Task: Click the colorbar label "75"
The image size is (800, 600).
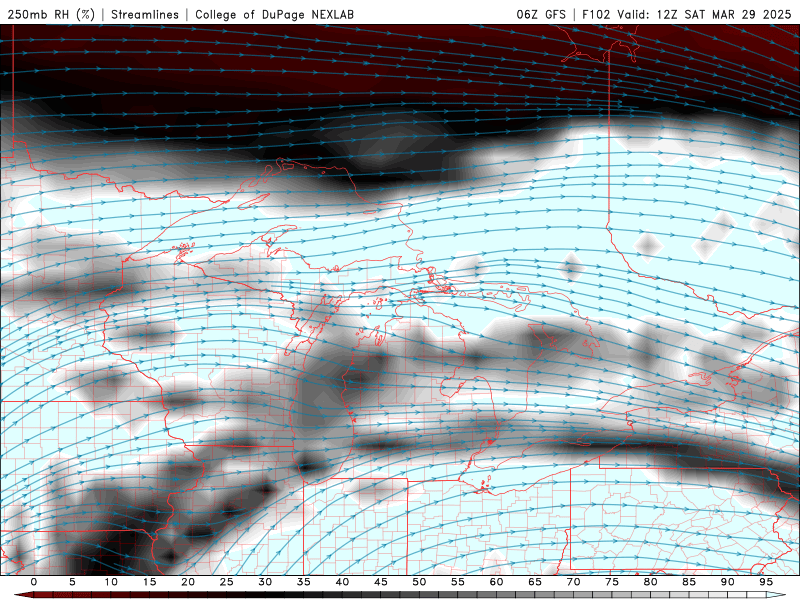Action: tap(612, 582)
